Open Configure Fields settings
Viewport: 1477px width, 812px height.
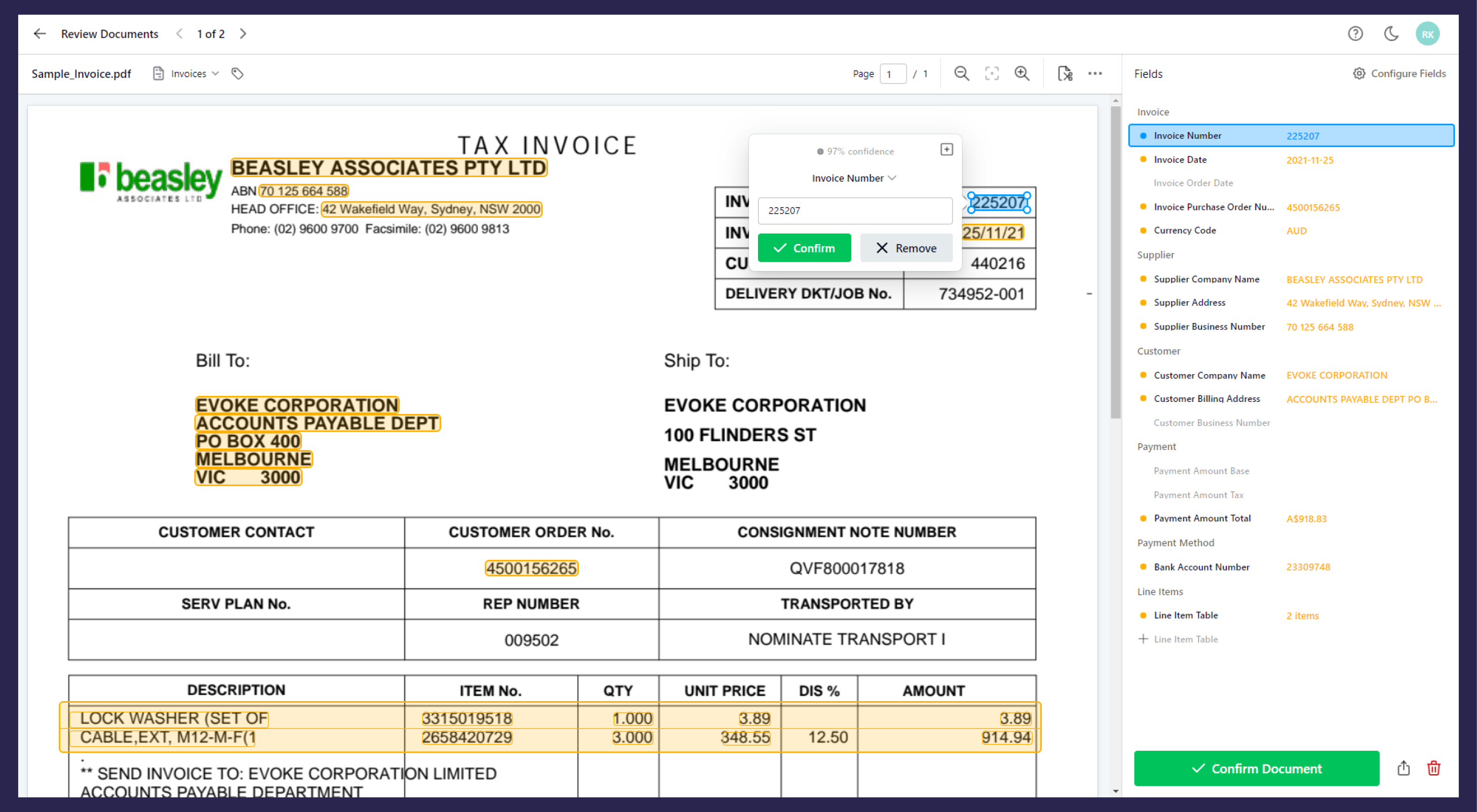click(1400, 73)
